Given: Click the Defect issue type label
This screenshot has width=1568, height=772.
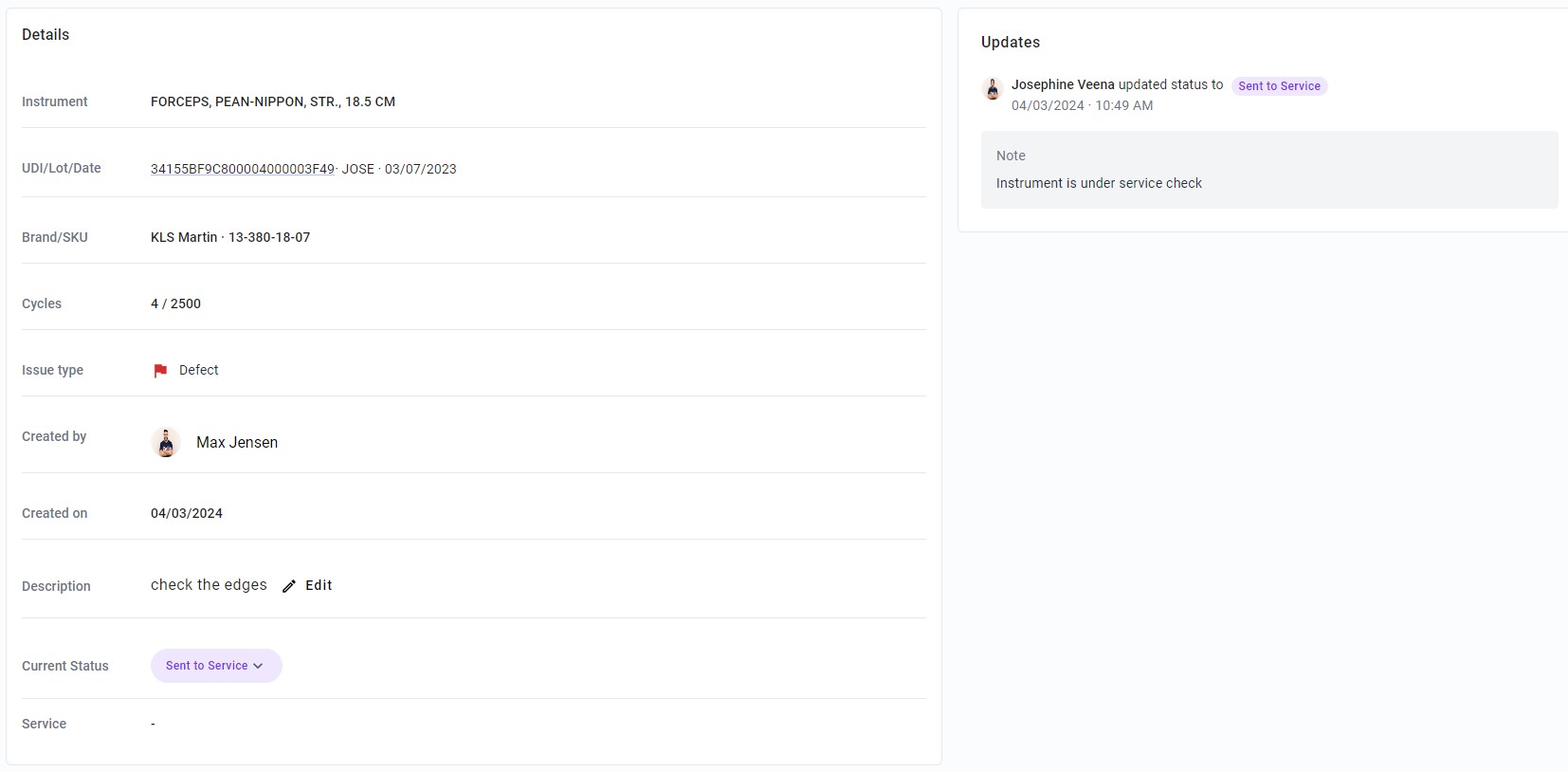Looking at the screenshot, I should point(198,370).
